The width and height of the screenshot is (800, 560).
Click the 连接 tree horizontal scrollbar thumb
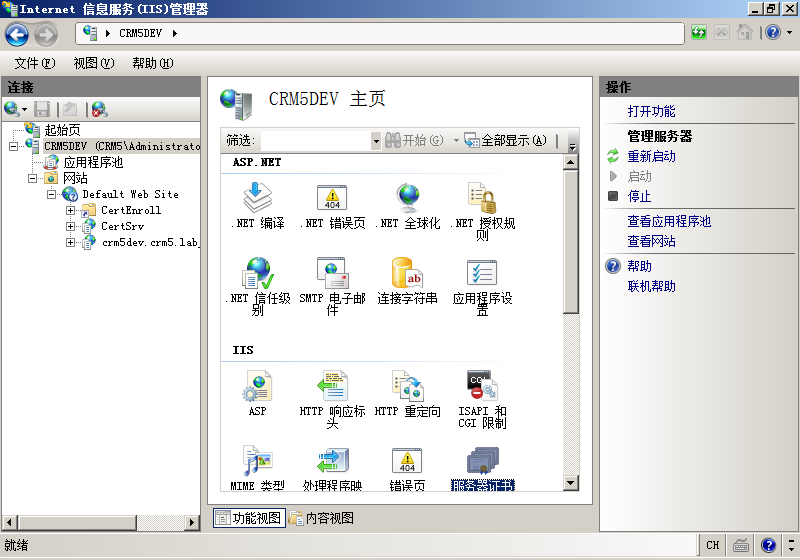[x=78, y=522]
